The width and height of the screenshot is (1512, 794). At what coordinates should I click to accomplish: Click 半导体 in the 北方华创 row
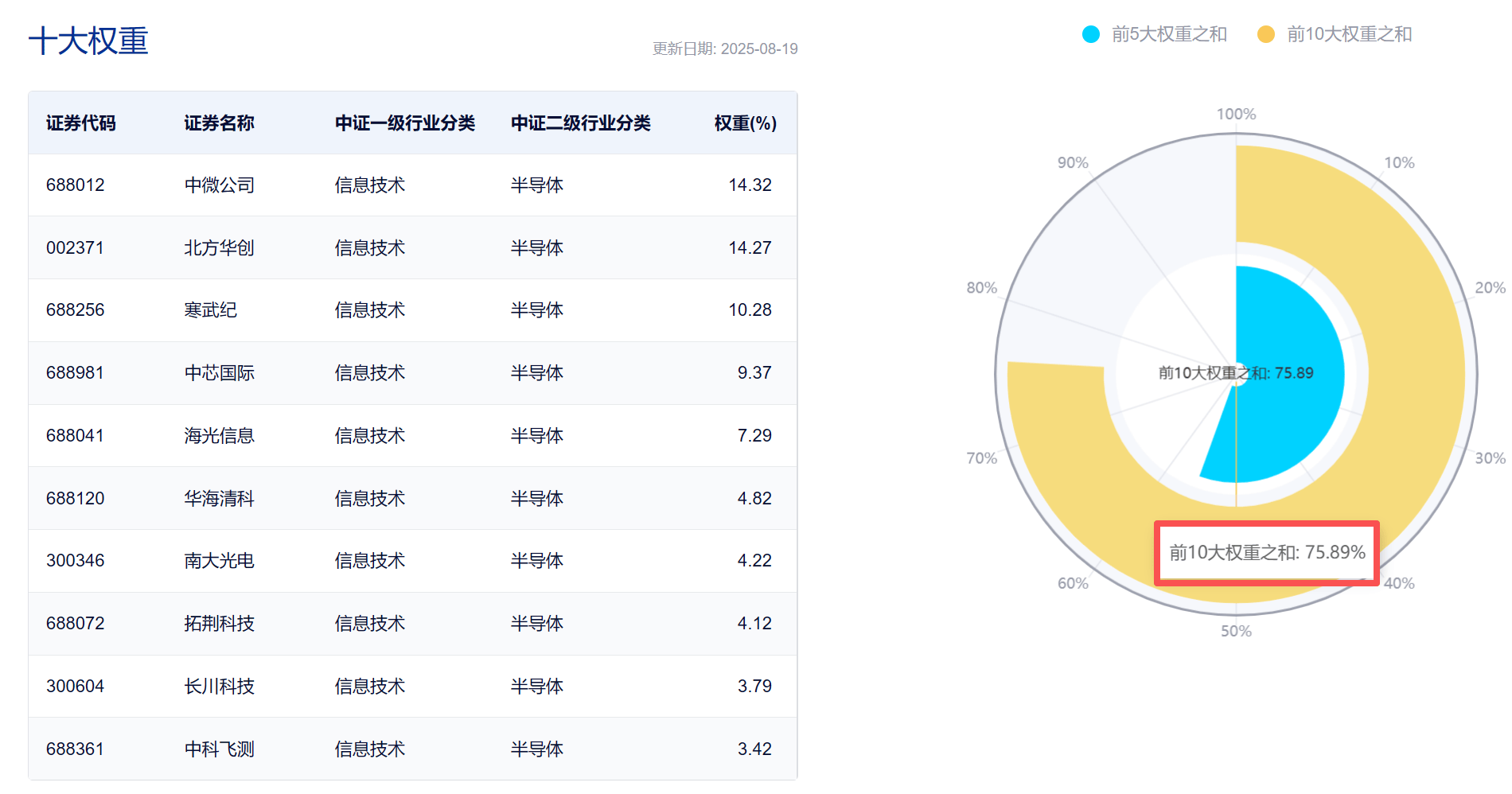(537, 248)
